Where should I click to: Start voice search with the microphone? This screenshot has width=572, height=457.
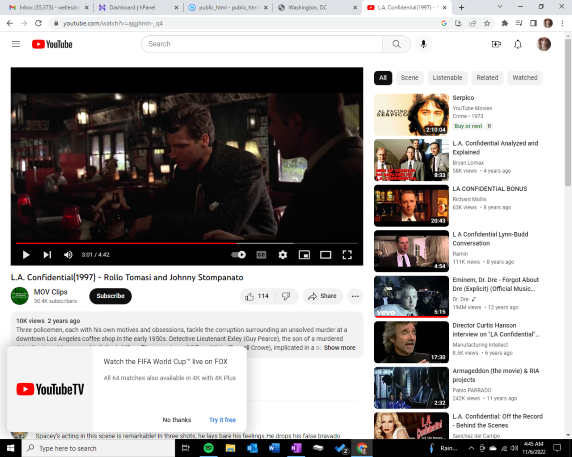coord(423,44)
